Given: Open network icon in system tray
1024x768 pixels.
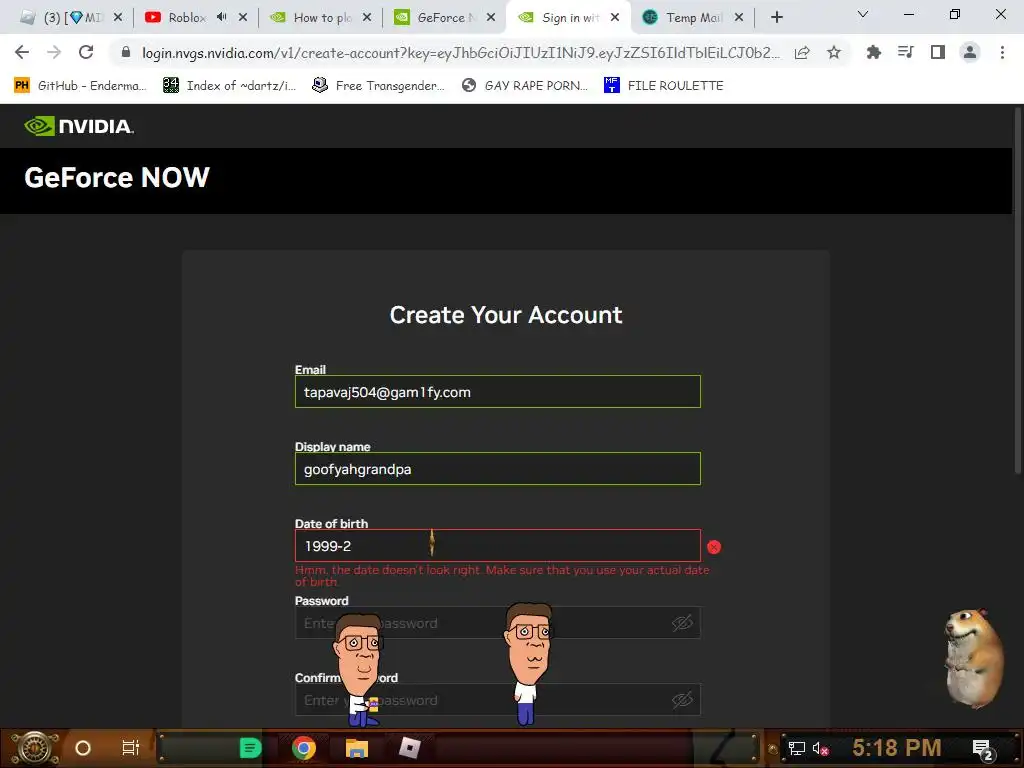Looking at the screenshot, I should (x=796, y=748).
